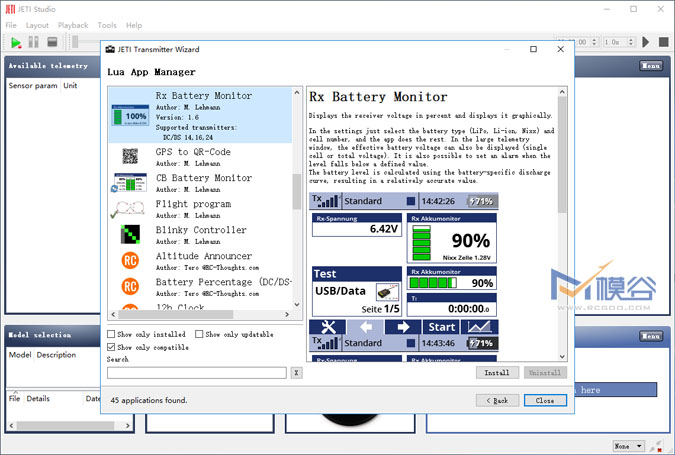This screenshot has width=675, height=455.
Task: Select the CB Battery Monitor app
Action: tap(200, 183)
